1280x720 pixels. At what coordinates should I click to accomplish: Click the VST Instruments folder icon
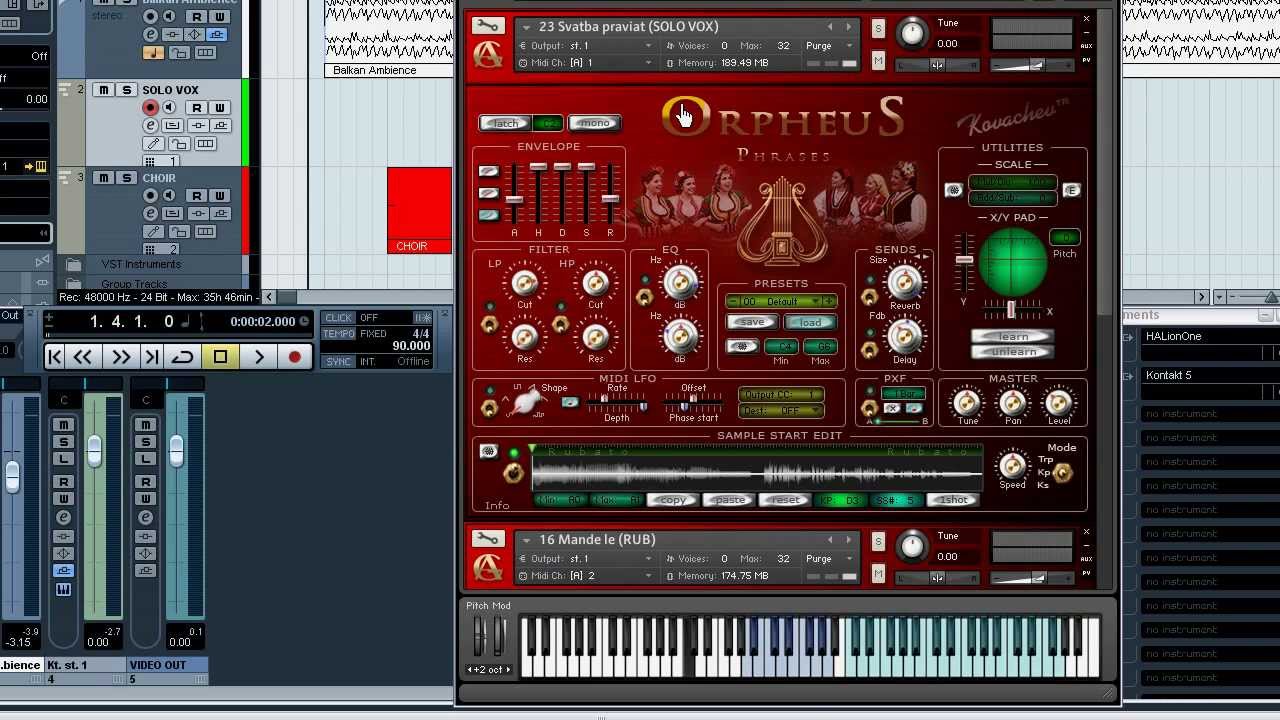tap(73, 265)
